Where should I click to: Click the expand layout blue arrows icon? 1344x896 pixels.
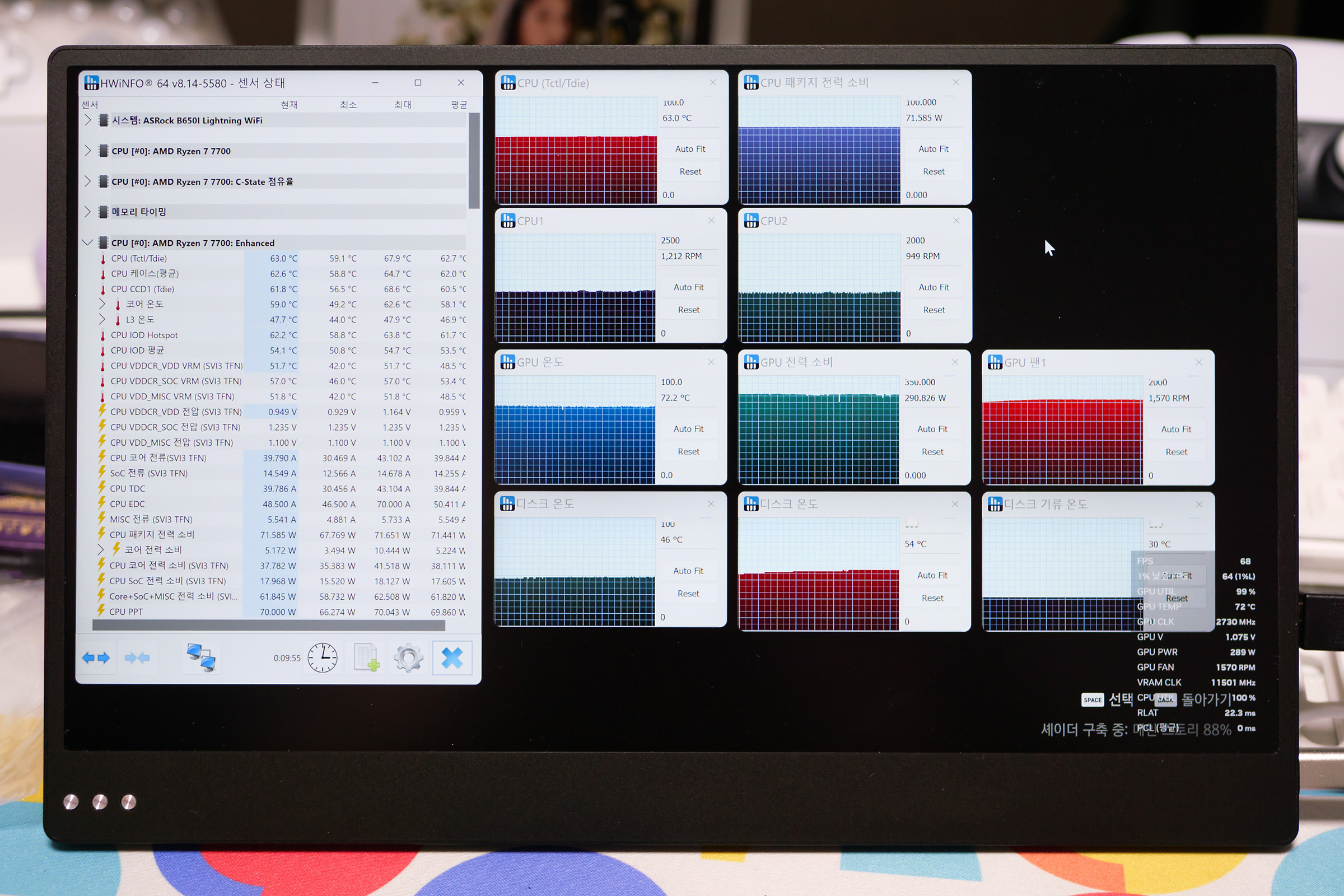[x=95, y=657]
